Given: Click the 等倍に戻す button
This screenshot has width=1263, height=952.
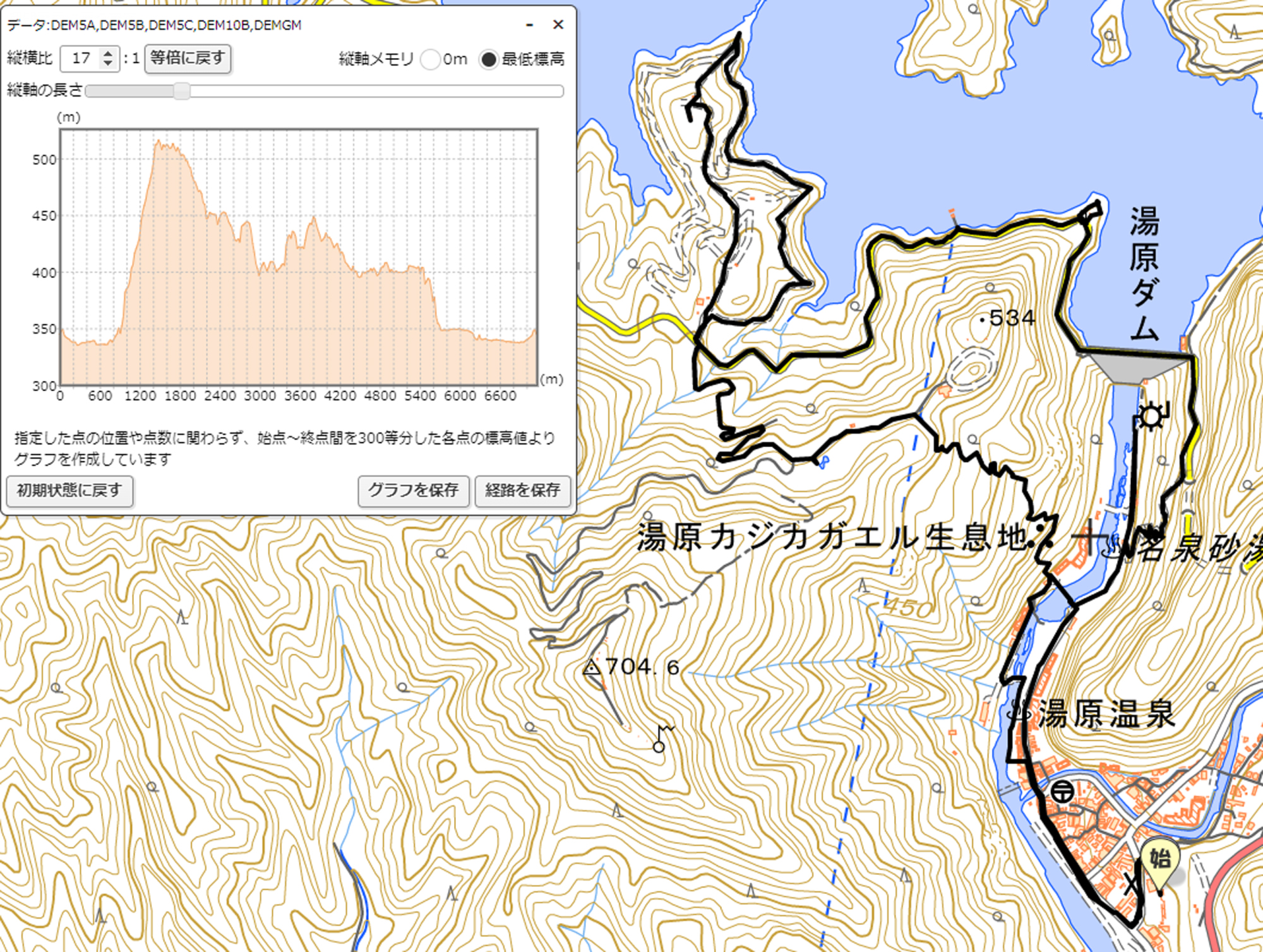Looking at the screenshot, I should pos(188,59).
